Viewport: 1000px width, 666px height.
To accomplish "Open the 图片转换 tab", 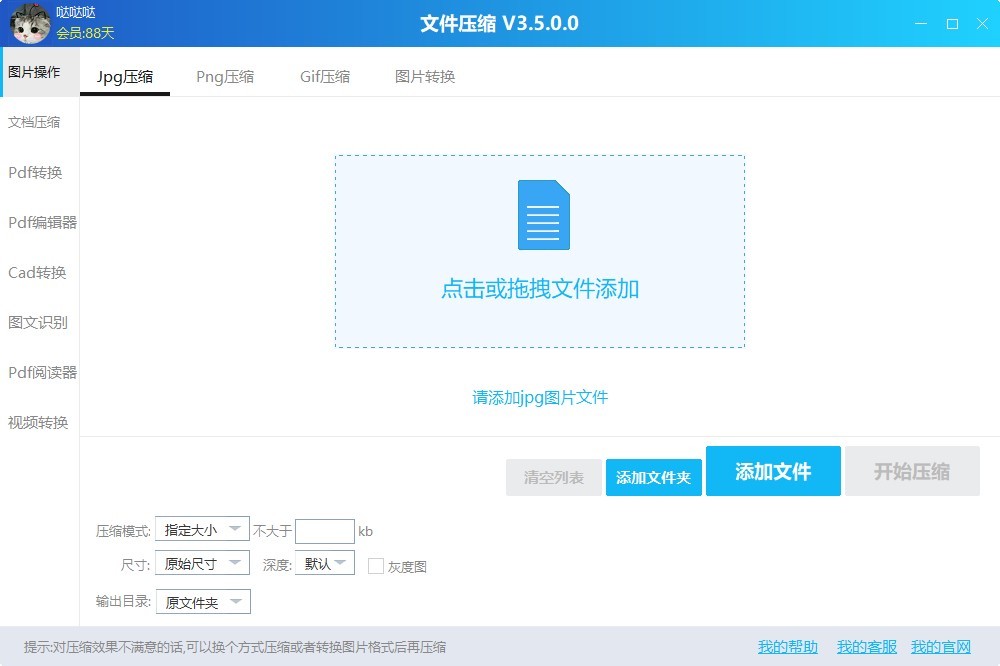I will 425,77.
